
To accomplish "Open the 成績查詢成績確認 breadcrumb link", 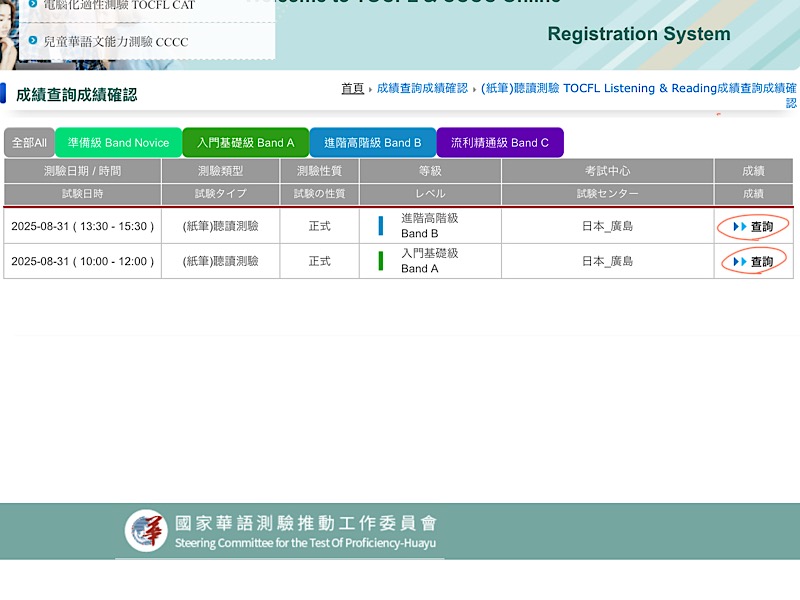I will tap(422, 88).
